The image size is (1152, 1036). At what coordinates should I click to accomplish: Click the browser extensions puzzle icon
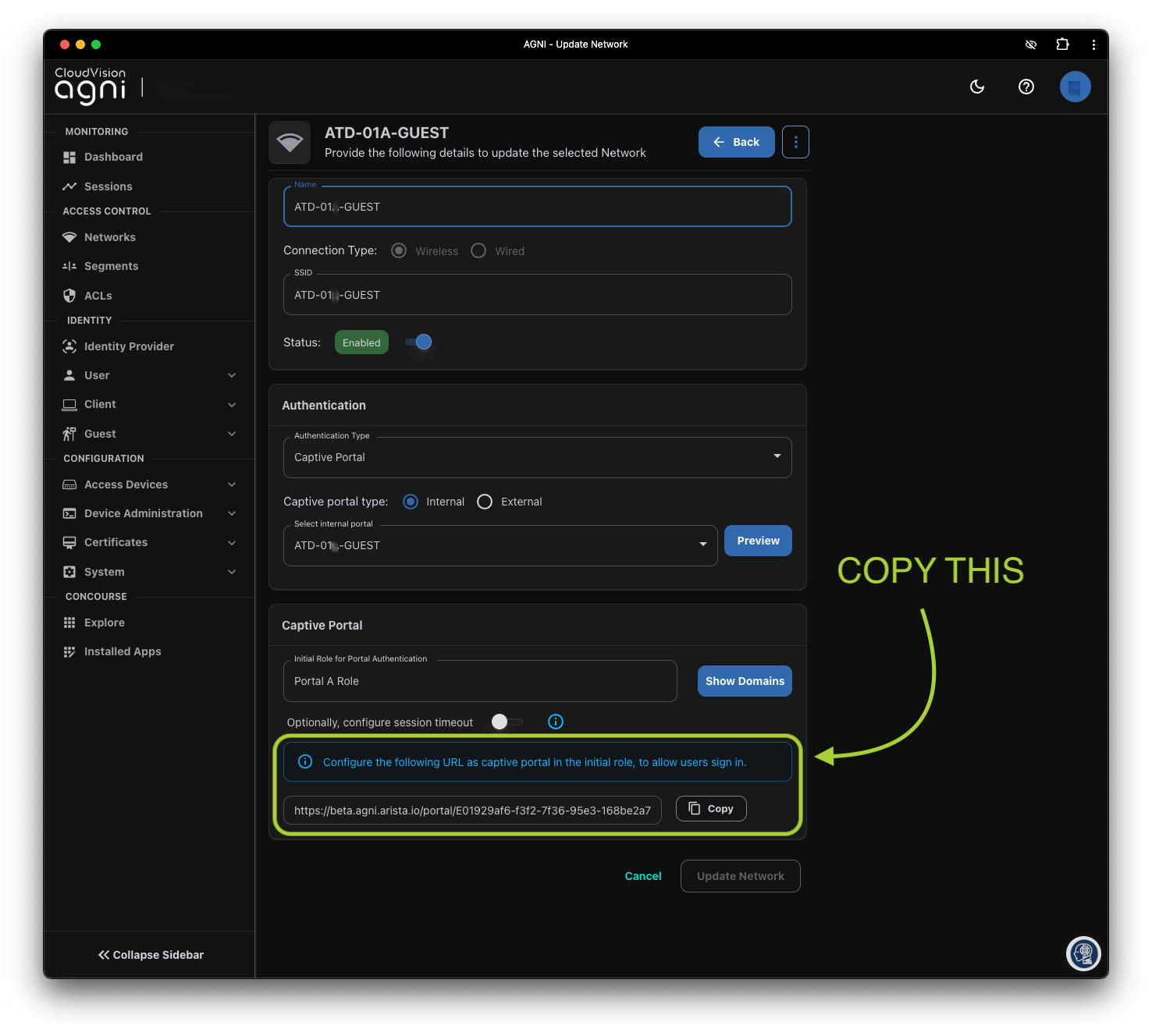coord(1062,44)
